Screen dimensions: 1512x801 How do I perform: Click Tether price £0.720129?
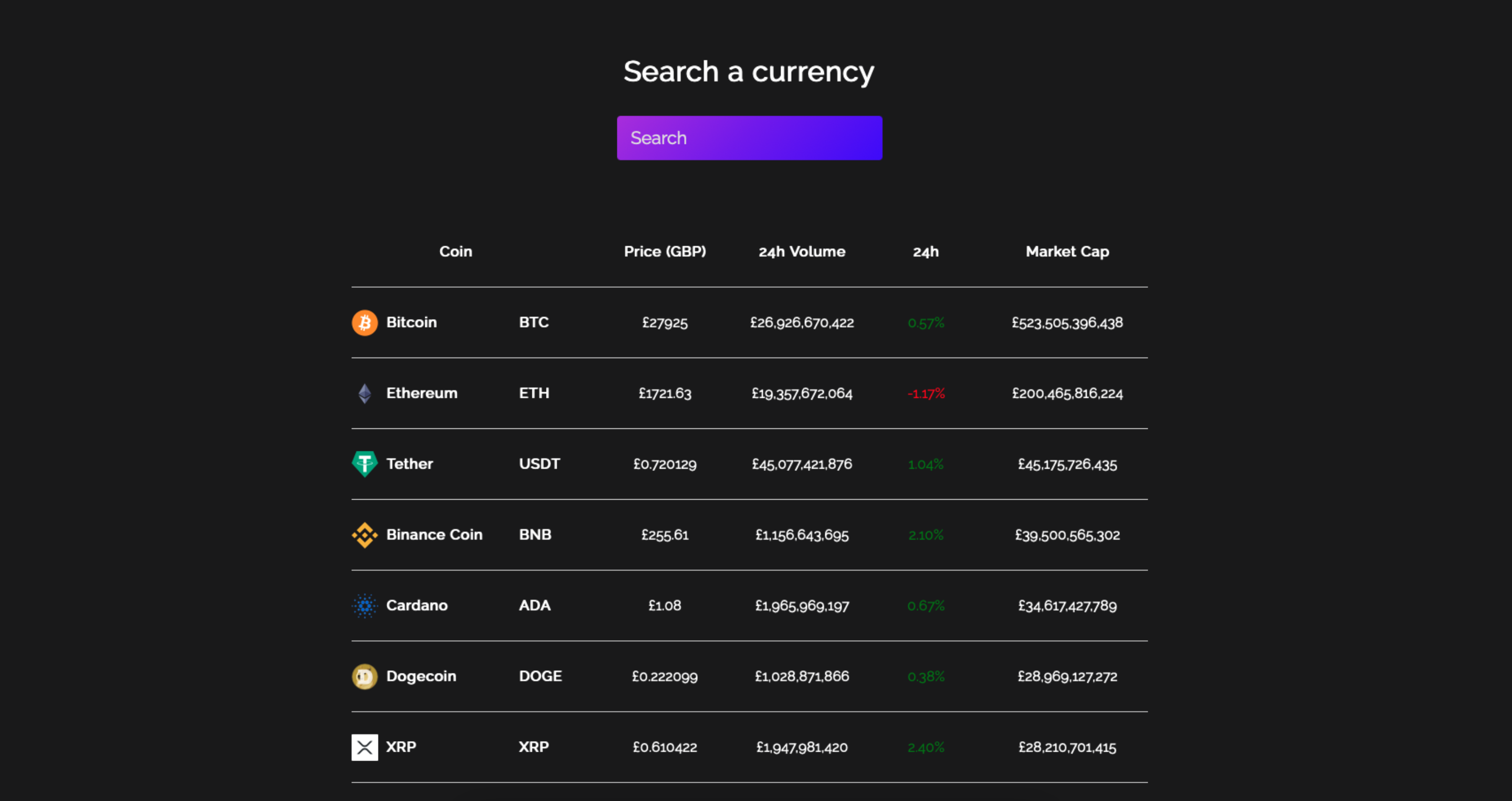[x=665, y=464]
